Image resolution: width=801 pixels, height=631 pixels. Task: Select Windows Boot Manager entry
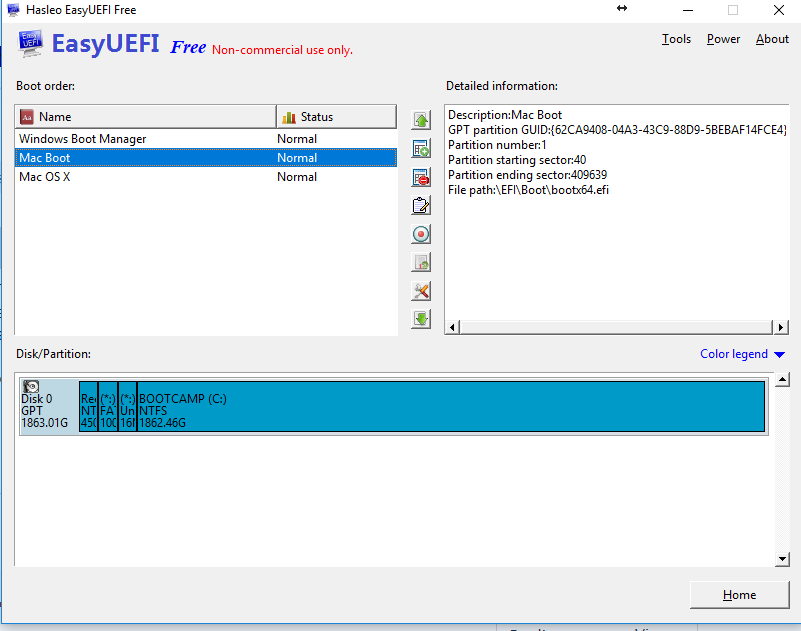pos(206,139)
